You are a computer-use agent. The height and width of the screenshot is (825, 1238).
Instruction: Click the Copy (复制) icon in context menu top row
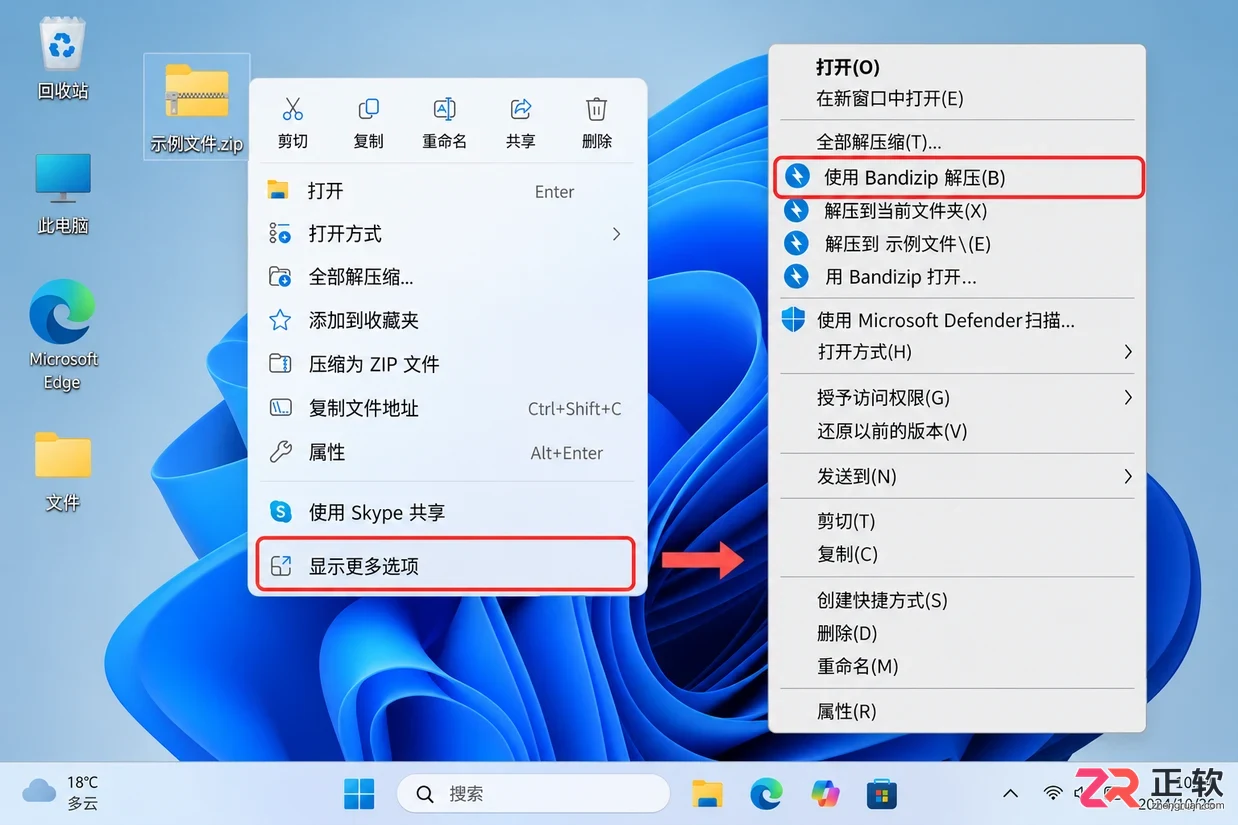[368, 109]
